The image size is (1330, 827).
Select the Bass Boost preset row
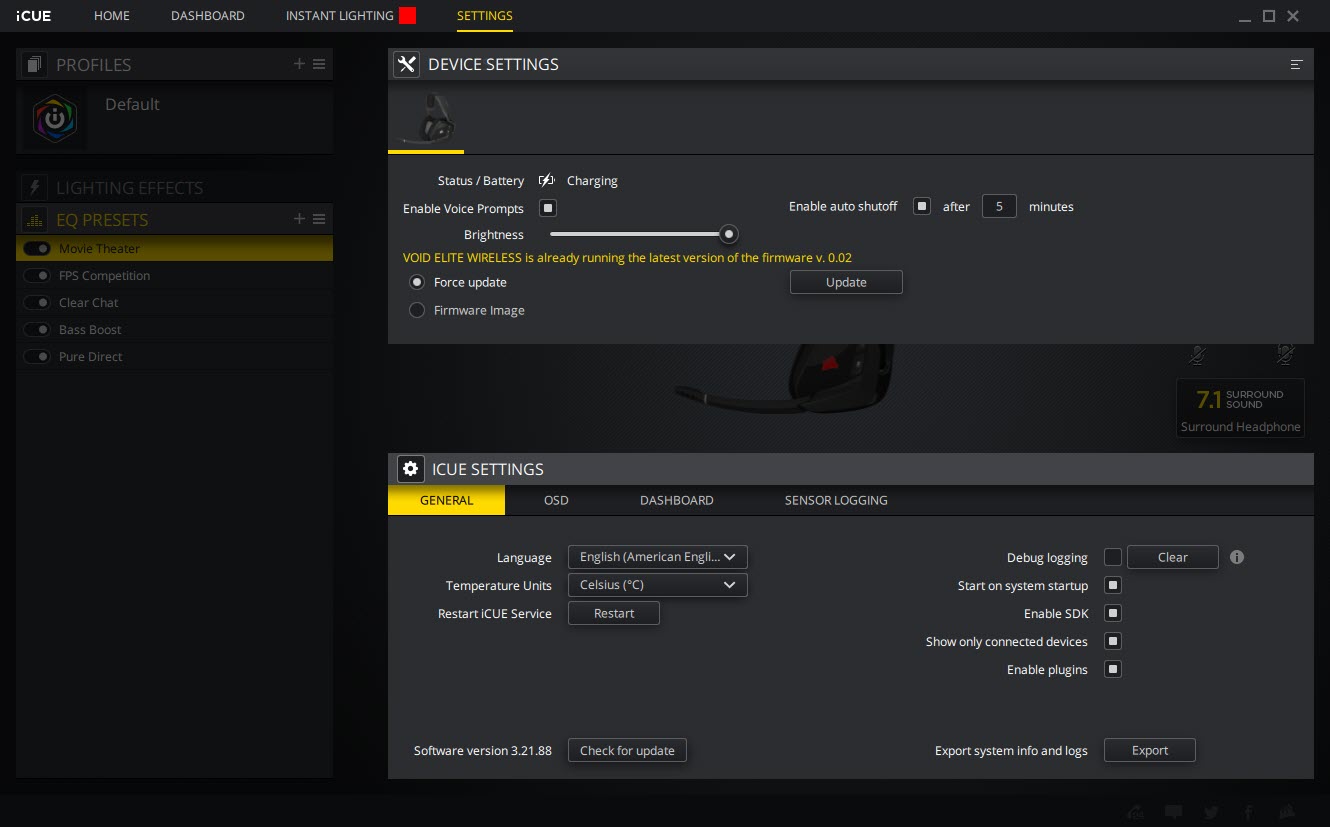[x=175, y=329]
